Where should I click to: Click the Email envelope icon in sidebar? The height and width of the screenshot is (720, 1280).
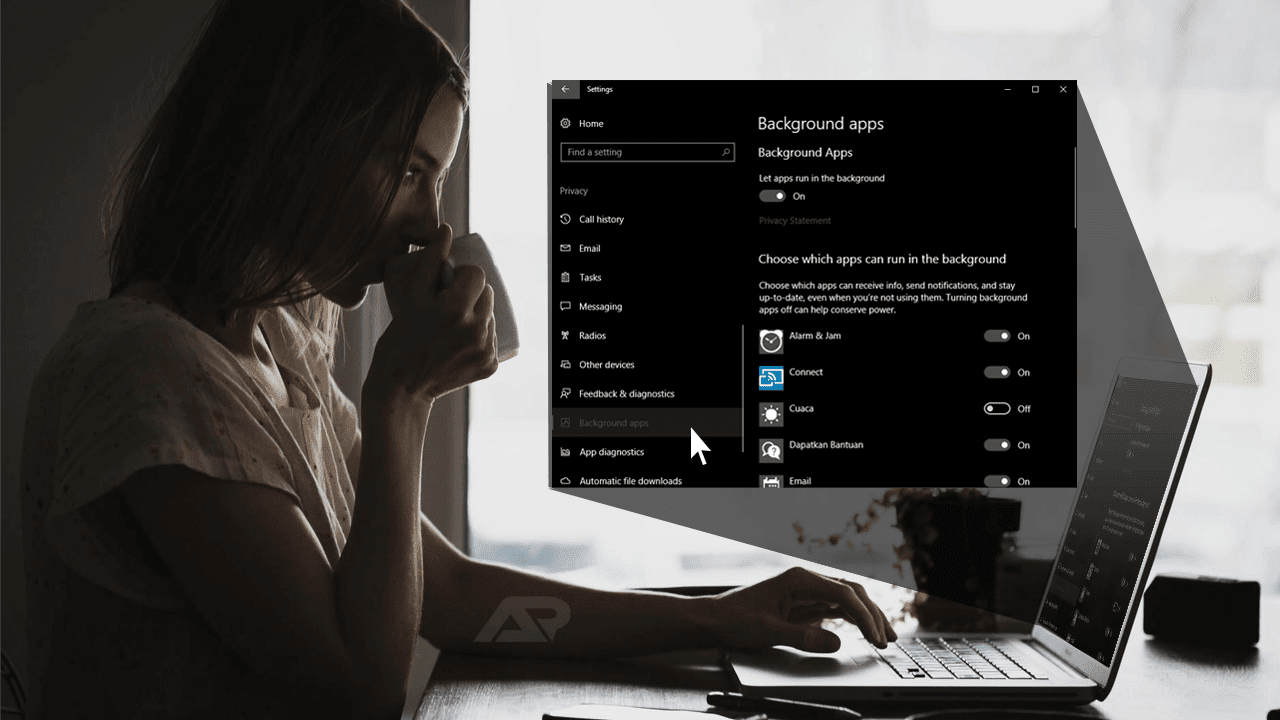click(x=566, y=248)
